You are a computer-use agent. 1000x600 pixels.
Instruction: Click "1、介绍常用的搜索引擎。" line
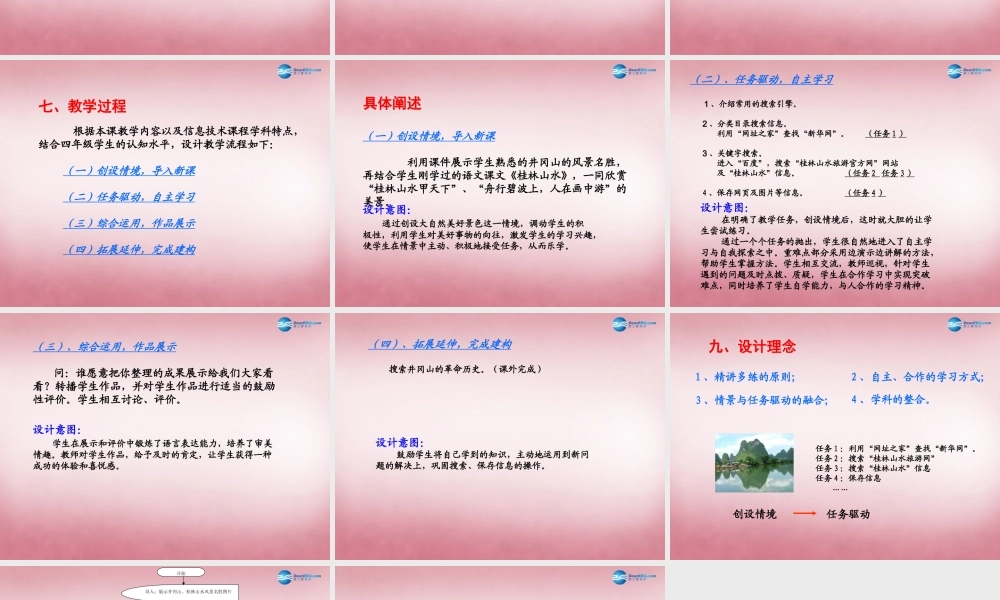751,104
